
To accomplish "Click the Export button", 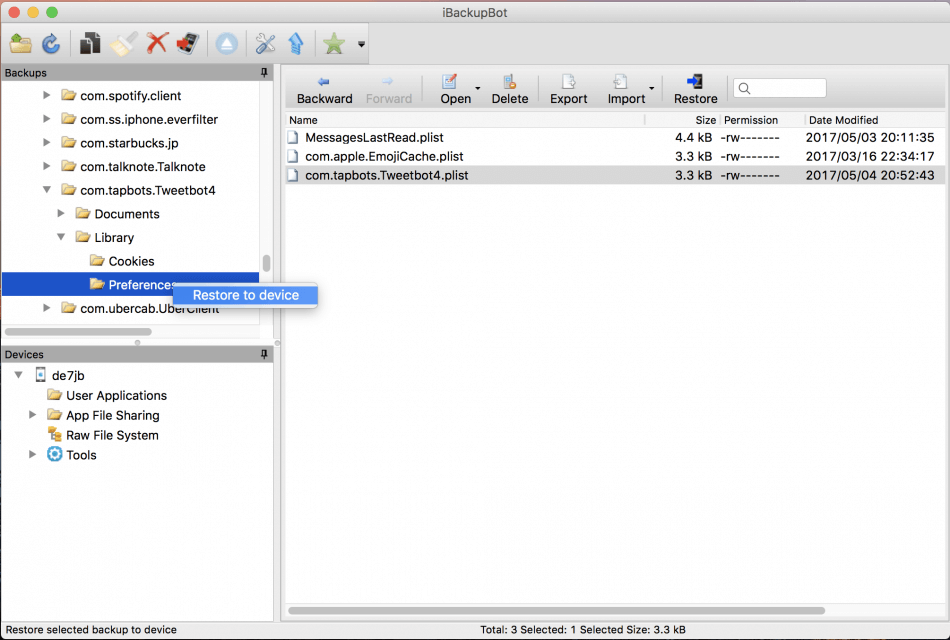I will [x=568, y=90].
